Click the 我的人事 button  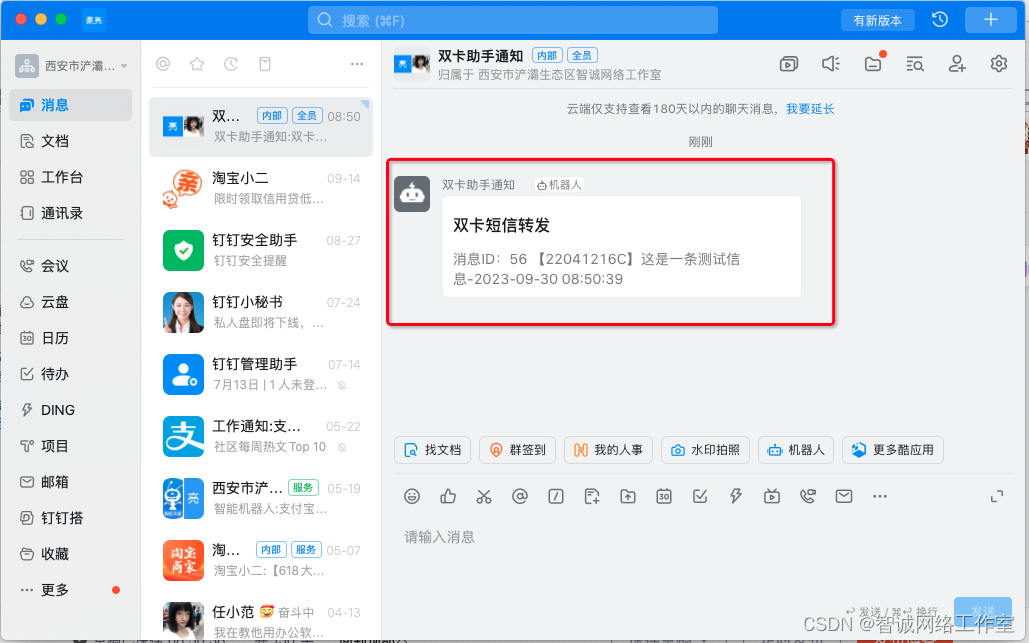tap(608, 450)
